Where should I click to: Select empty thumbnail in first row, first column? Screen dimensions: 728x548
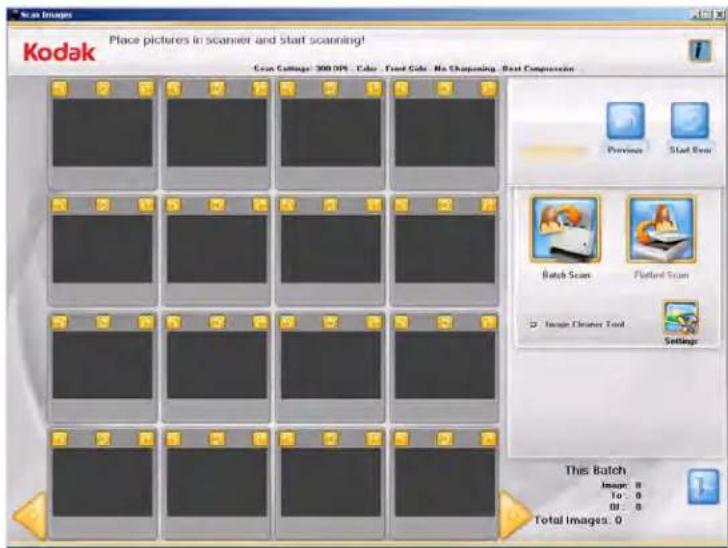click(x=103, y=132)
